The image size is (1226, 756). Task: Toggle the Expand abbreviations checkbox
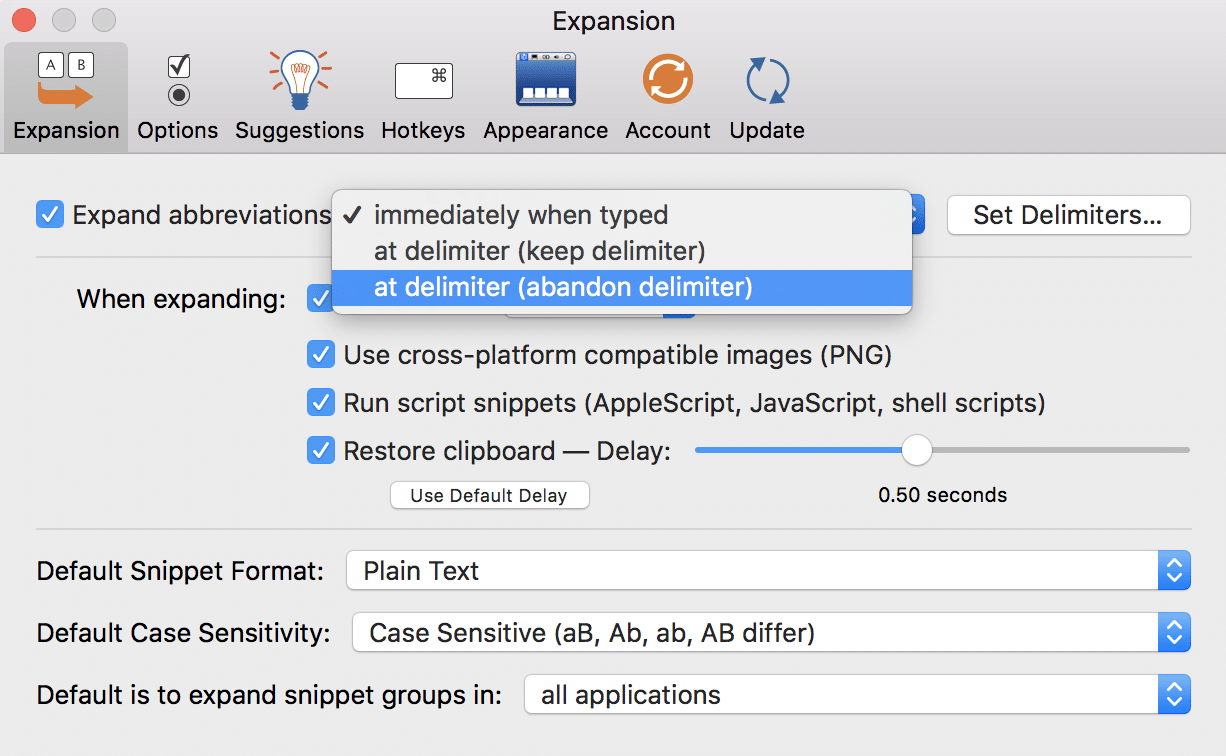pyautogui.click(x=50, y=215)
